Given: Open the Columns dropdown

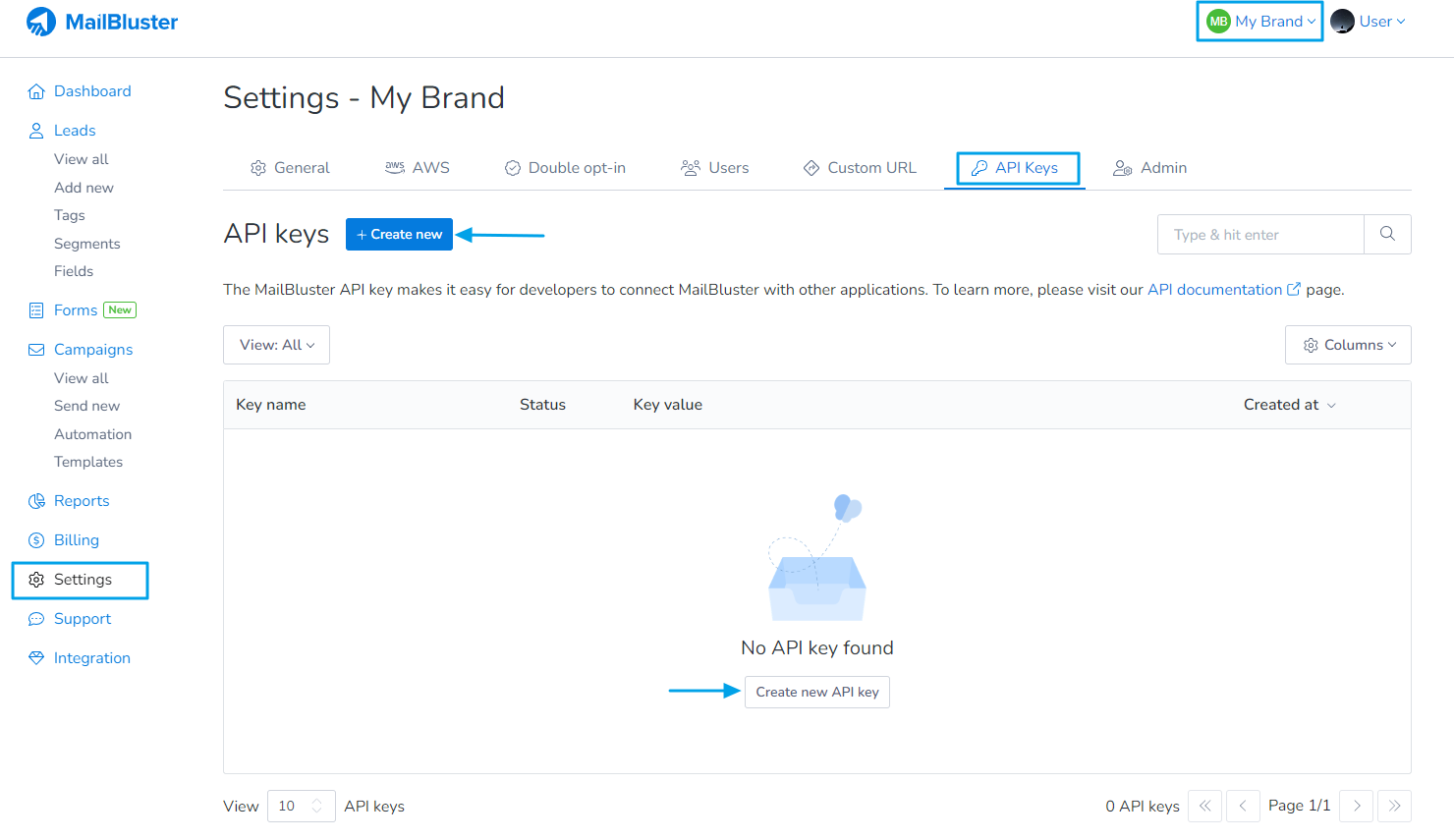Looking at the screenshot, I should click(1348, 345).
